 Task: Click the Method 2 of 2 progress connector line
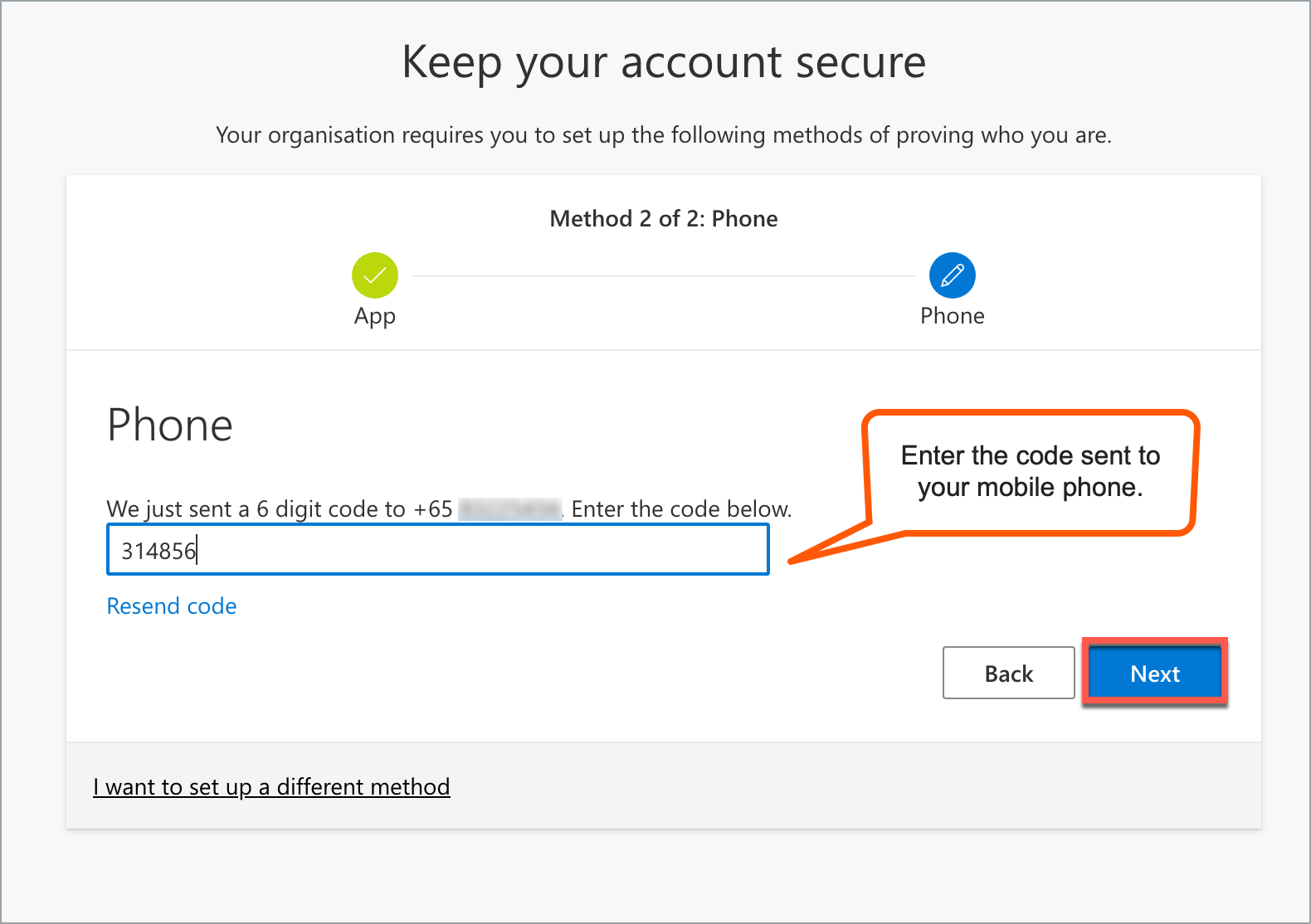click(664, 275)
